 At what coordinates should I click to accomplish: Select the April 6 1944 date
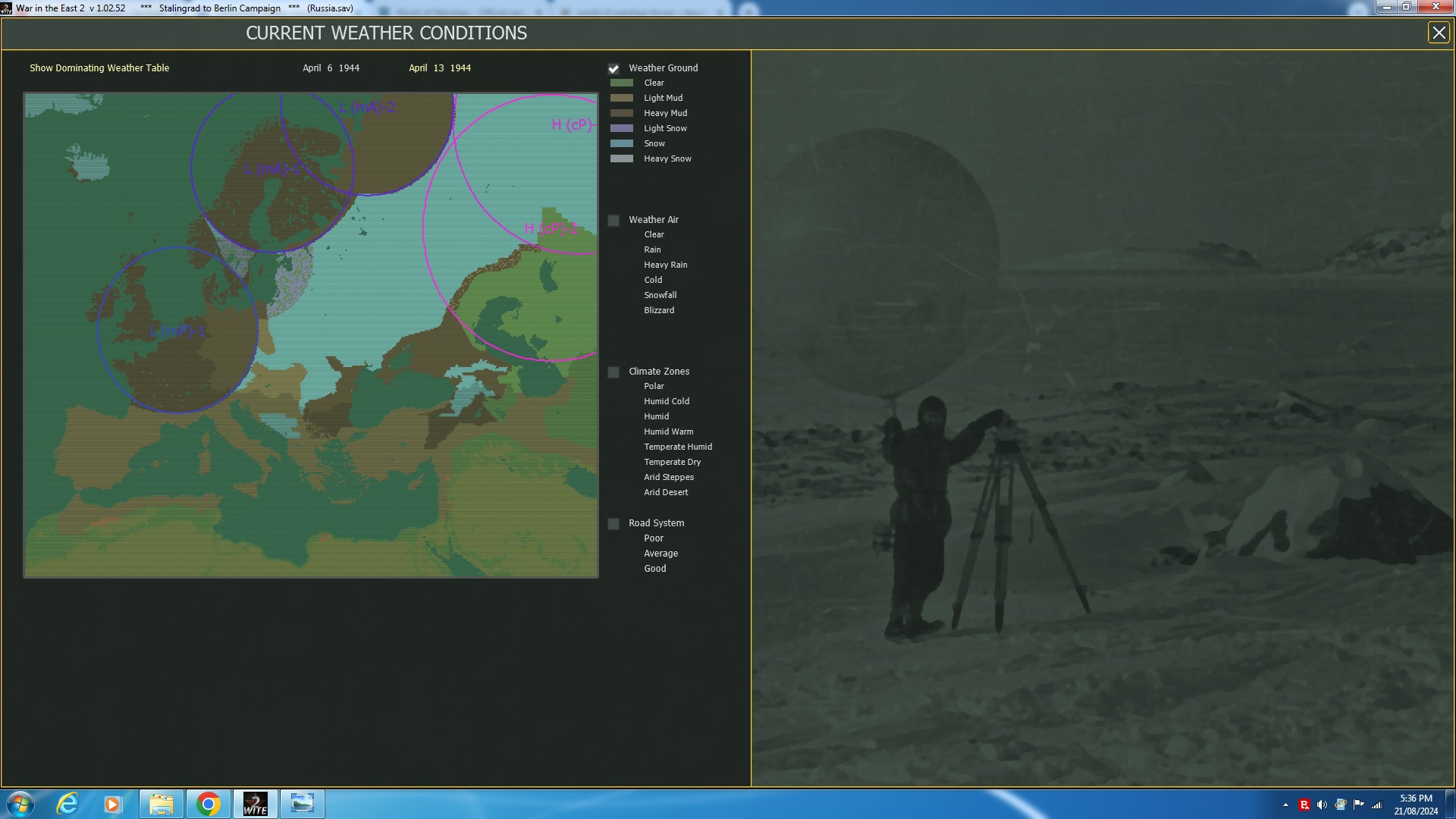click(x=331, y=68)
